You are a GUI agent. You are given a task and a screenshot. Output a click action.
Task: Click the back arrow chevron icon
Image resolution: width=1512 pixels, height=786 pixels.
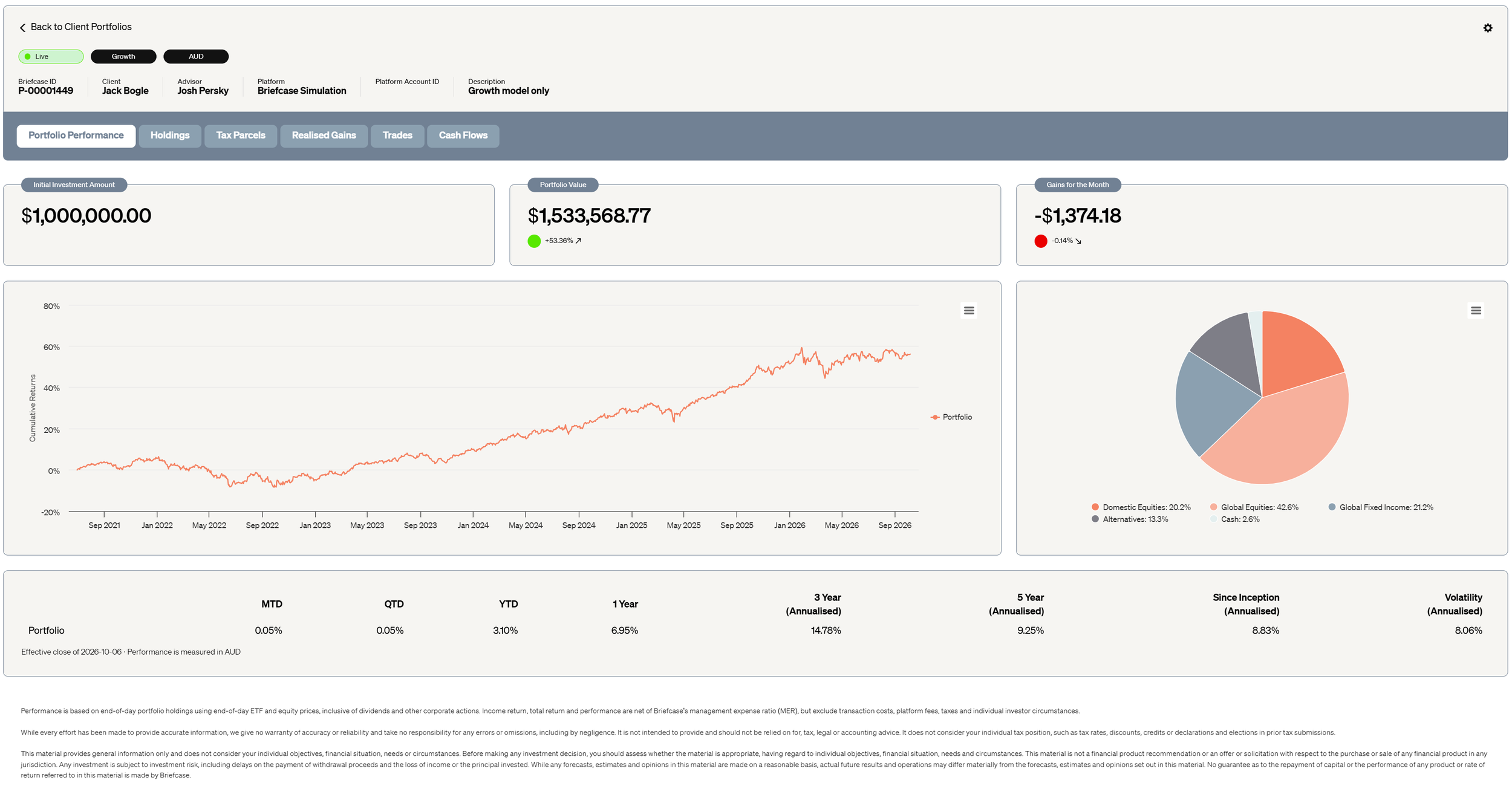22,28
